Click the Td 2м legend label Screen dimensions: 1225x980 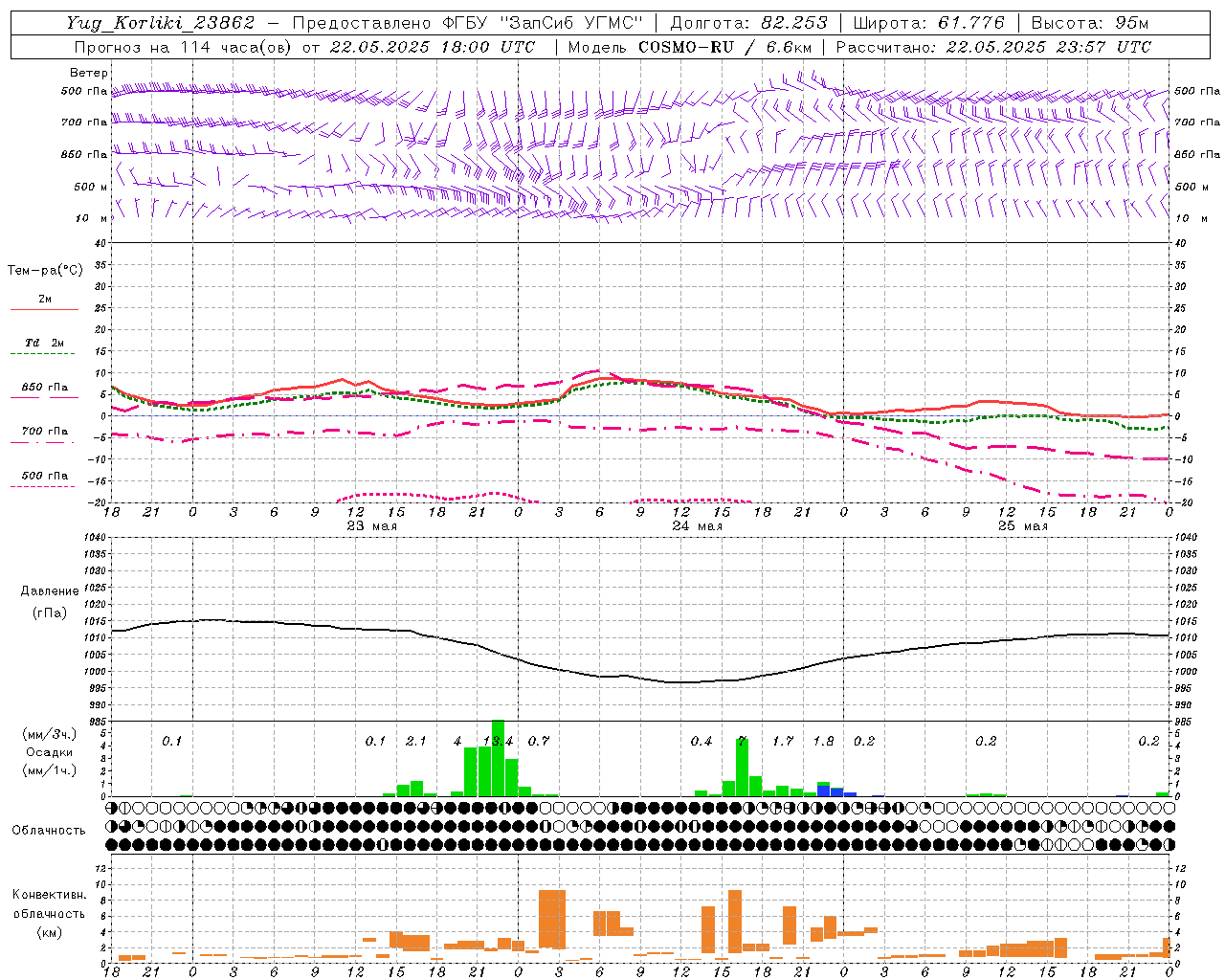(45, 343)
